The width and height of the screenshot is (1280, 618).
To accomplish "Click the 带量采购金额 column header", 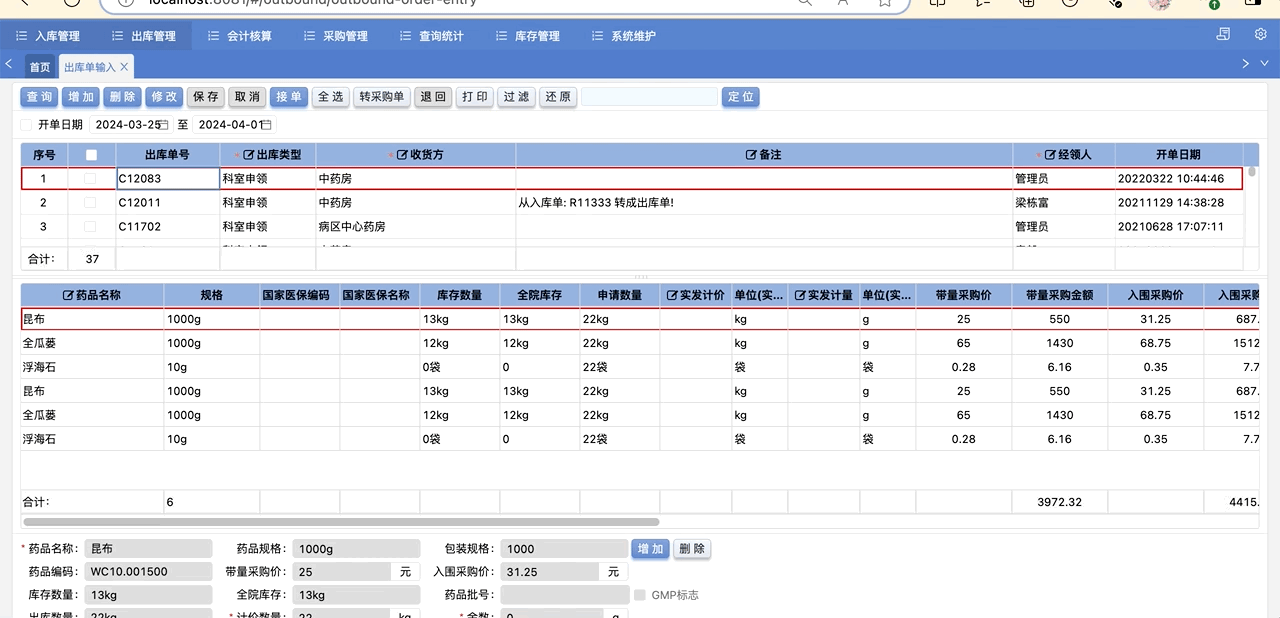I will [1059, 295].
